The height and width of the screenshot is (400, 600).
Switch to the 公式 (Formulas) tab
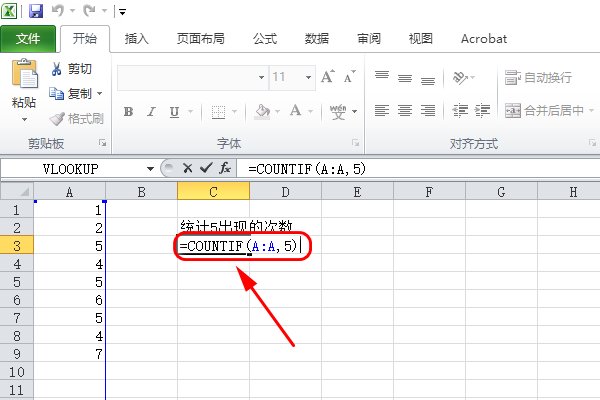(264, 39)
